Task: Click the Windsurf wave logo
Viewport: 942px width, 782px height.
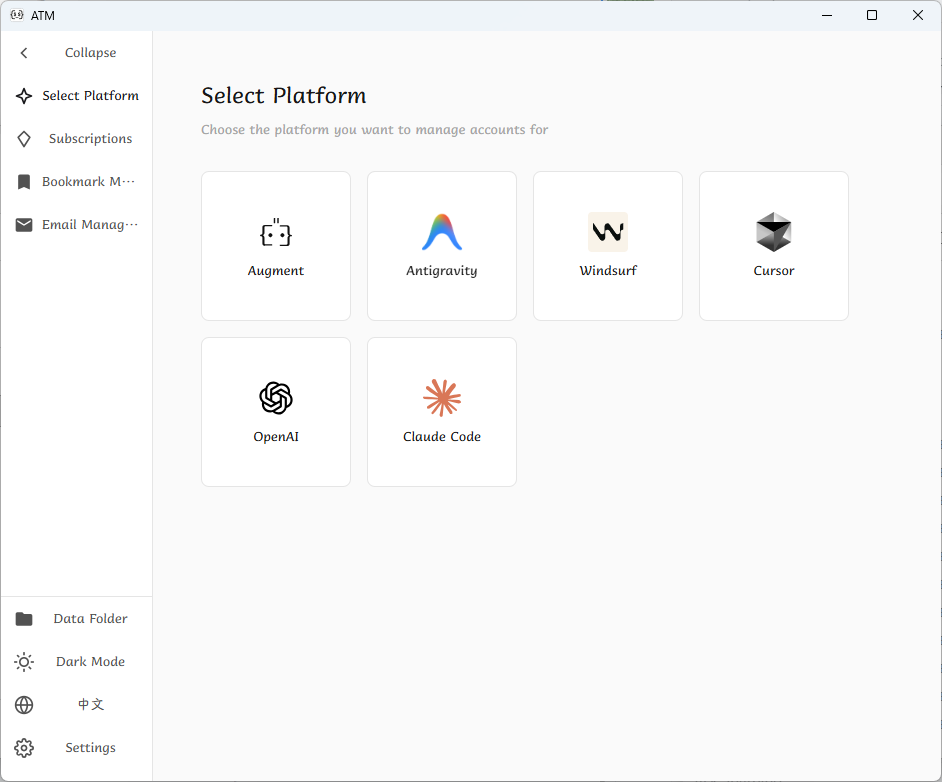Action: pyautogui.click(x=608, y=232)
